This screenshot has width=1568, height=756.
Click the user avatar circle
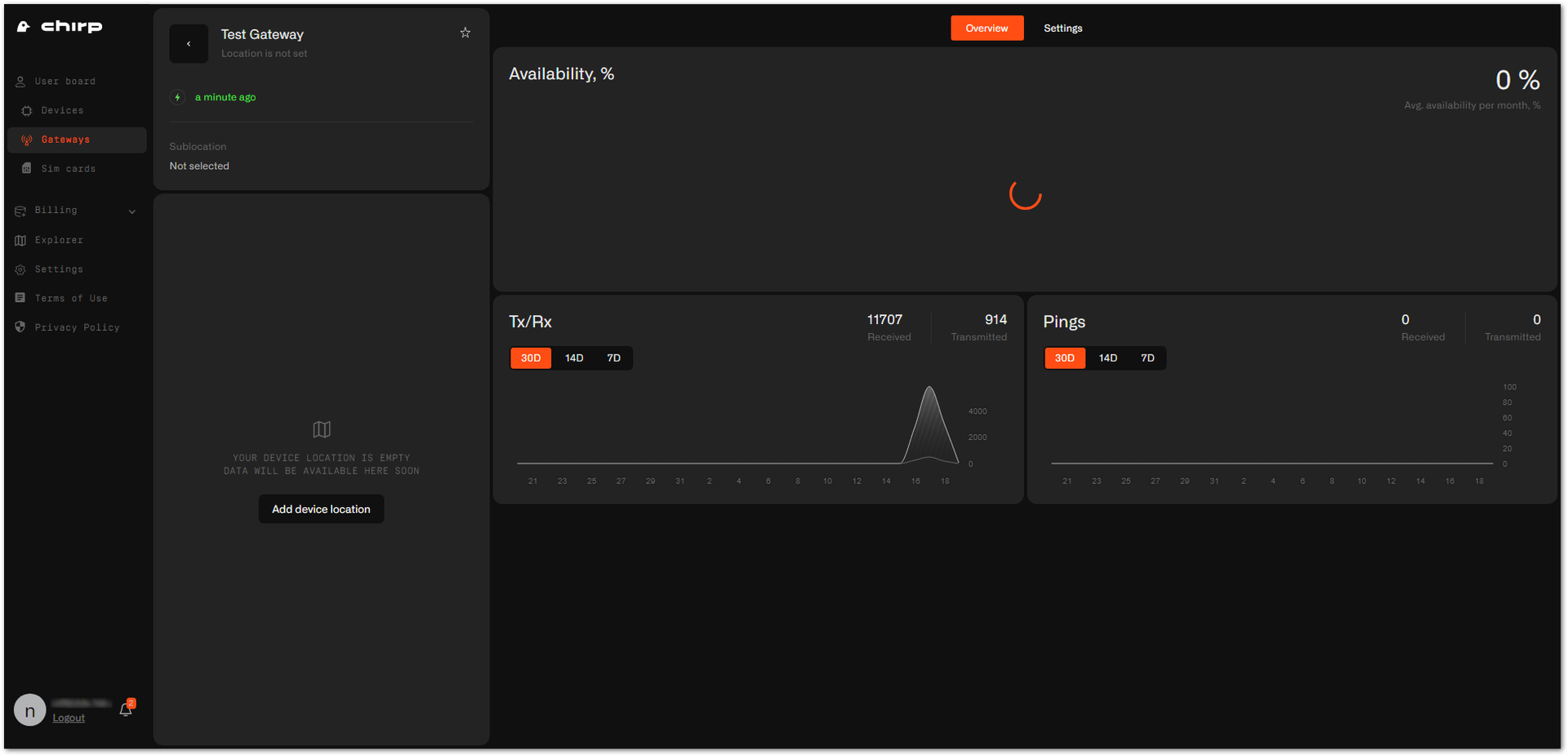pyautogui.click(x=30, y=710)
